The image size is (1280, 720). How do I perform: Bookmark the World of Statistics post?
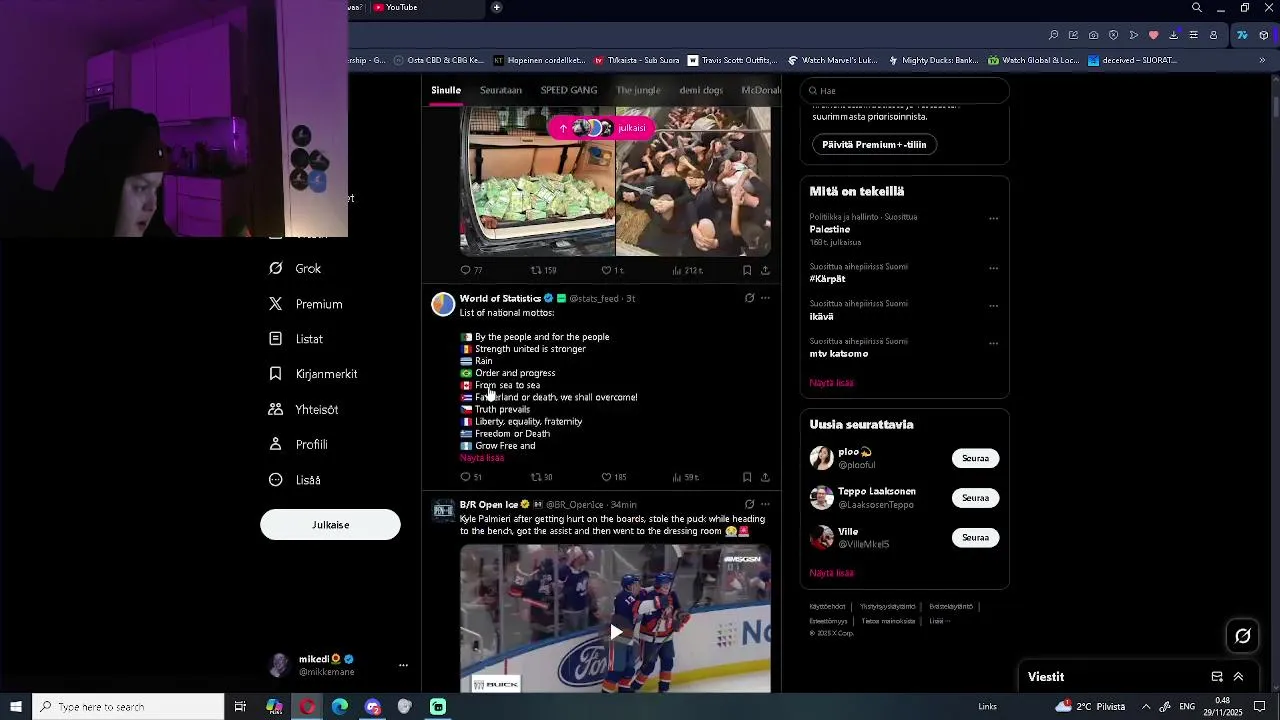(747, 477)
